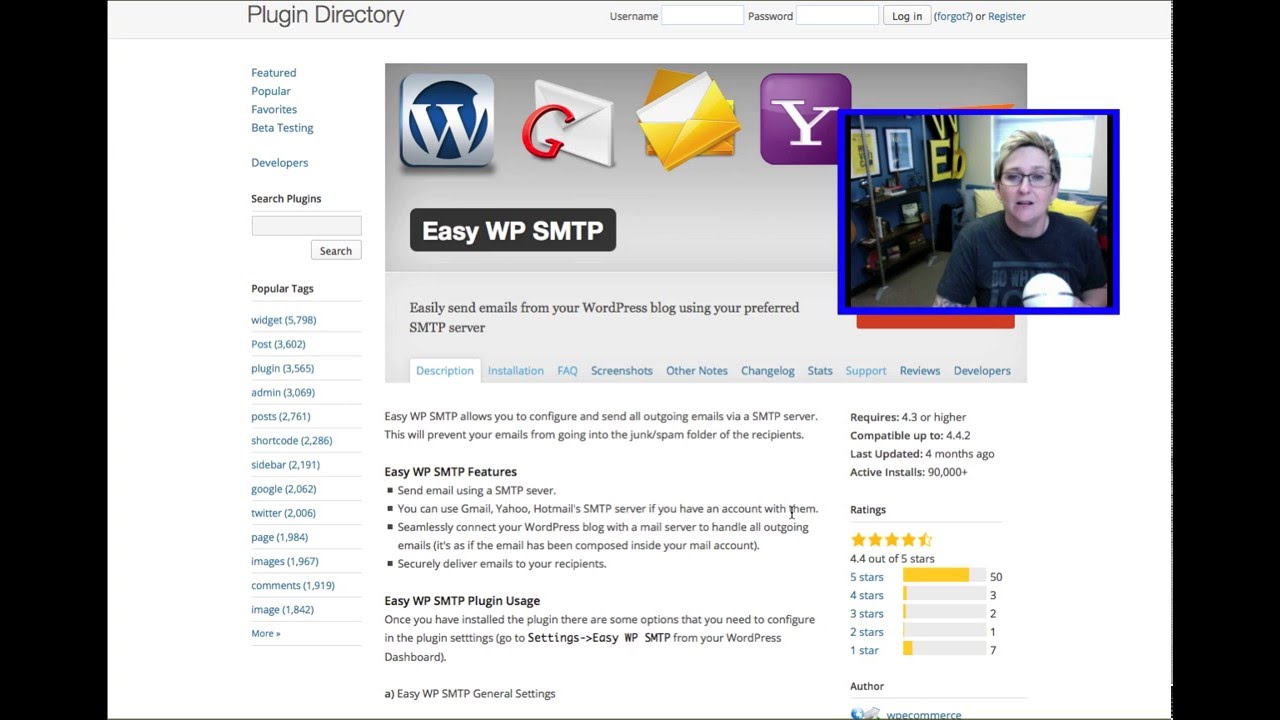
Task: Open the wpecommerce author link
Action: click(x=924, y=715)
